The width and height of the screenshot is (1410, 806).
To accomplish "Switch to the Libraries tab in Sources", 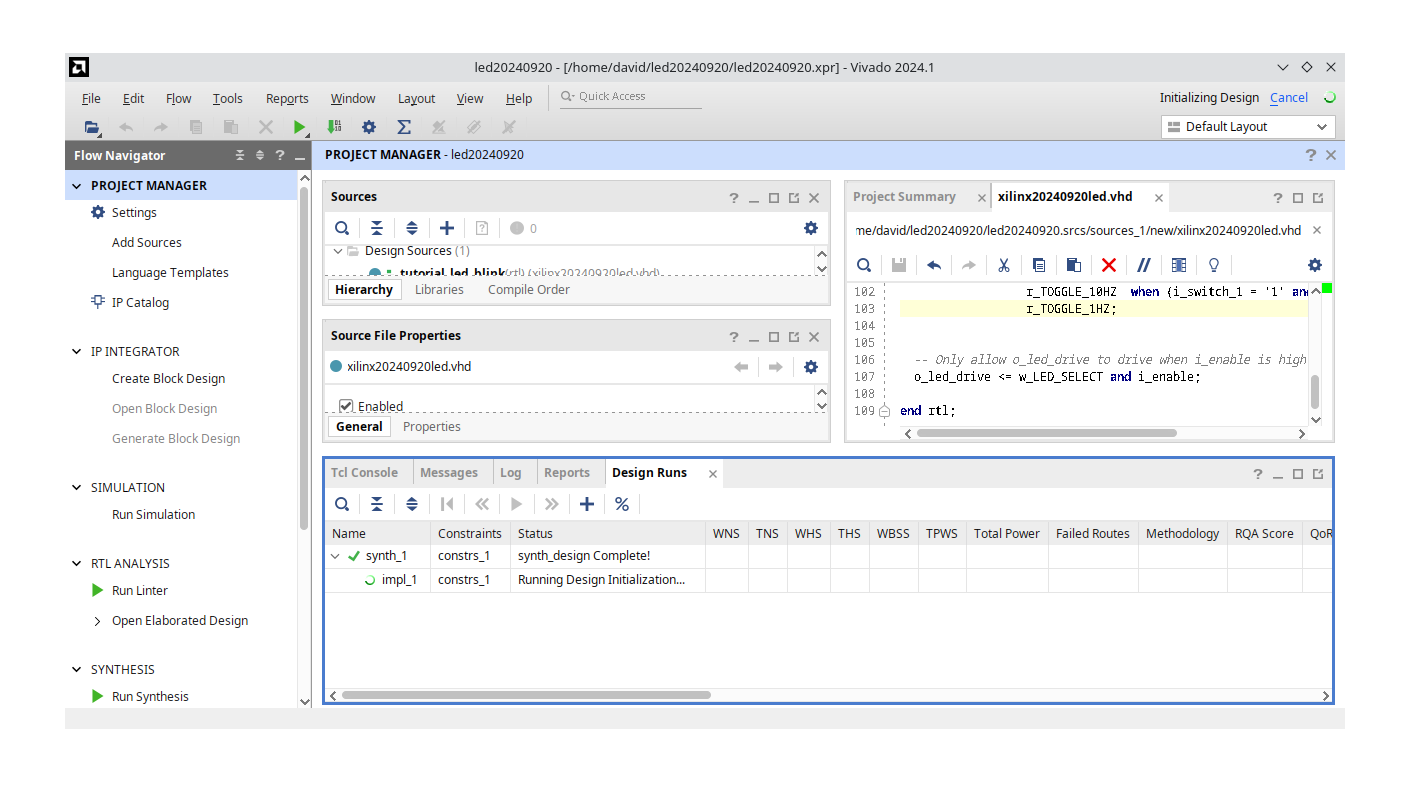I will (x=439, y=289).
